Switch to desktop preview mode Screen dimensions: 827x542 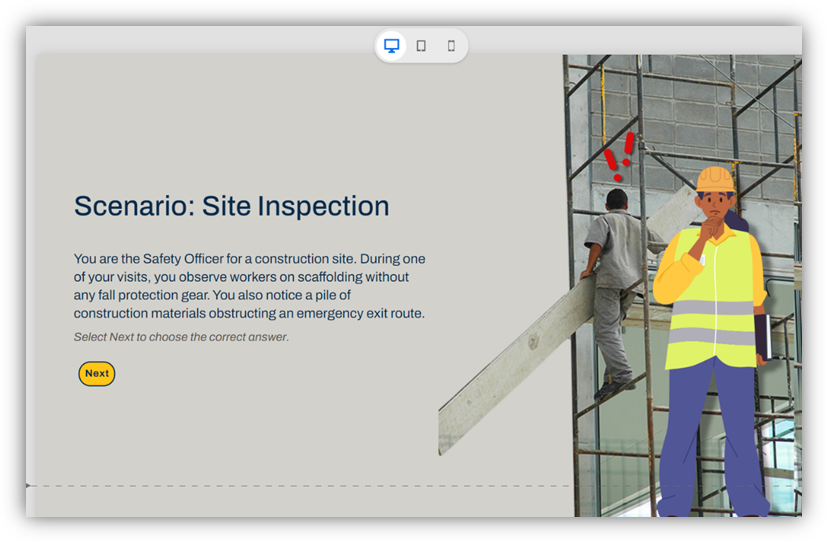point(392,46)
